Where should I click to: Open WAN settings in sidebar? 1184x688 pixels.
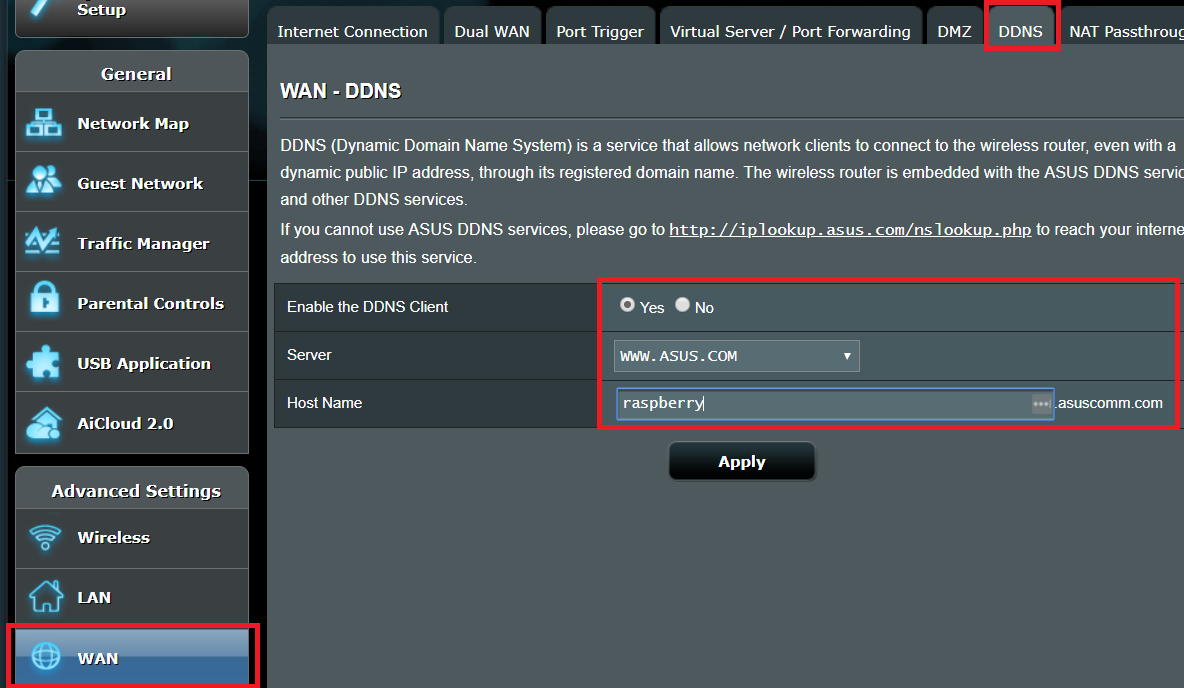[132, 657]
